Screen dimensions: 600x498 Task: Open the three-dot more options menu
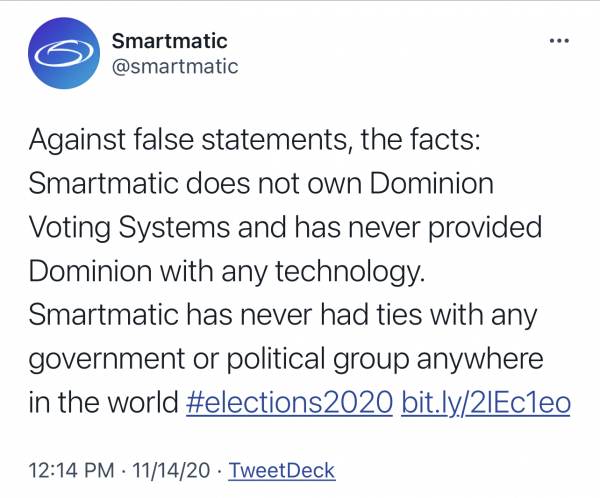559,41
